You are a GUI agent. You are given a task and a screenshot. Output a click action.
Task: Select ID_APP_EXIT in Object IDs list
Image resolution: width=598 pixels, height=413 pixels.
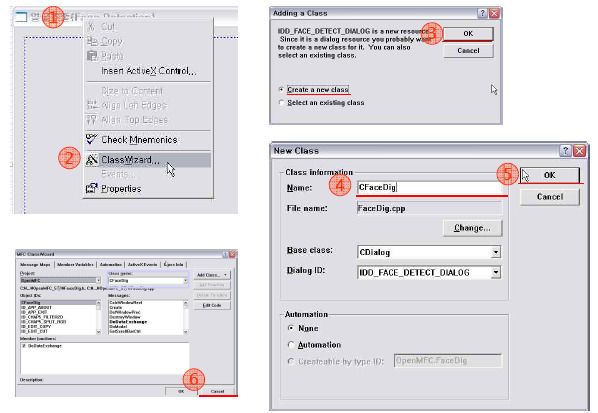pos(58,312)
